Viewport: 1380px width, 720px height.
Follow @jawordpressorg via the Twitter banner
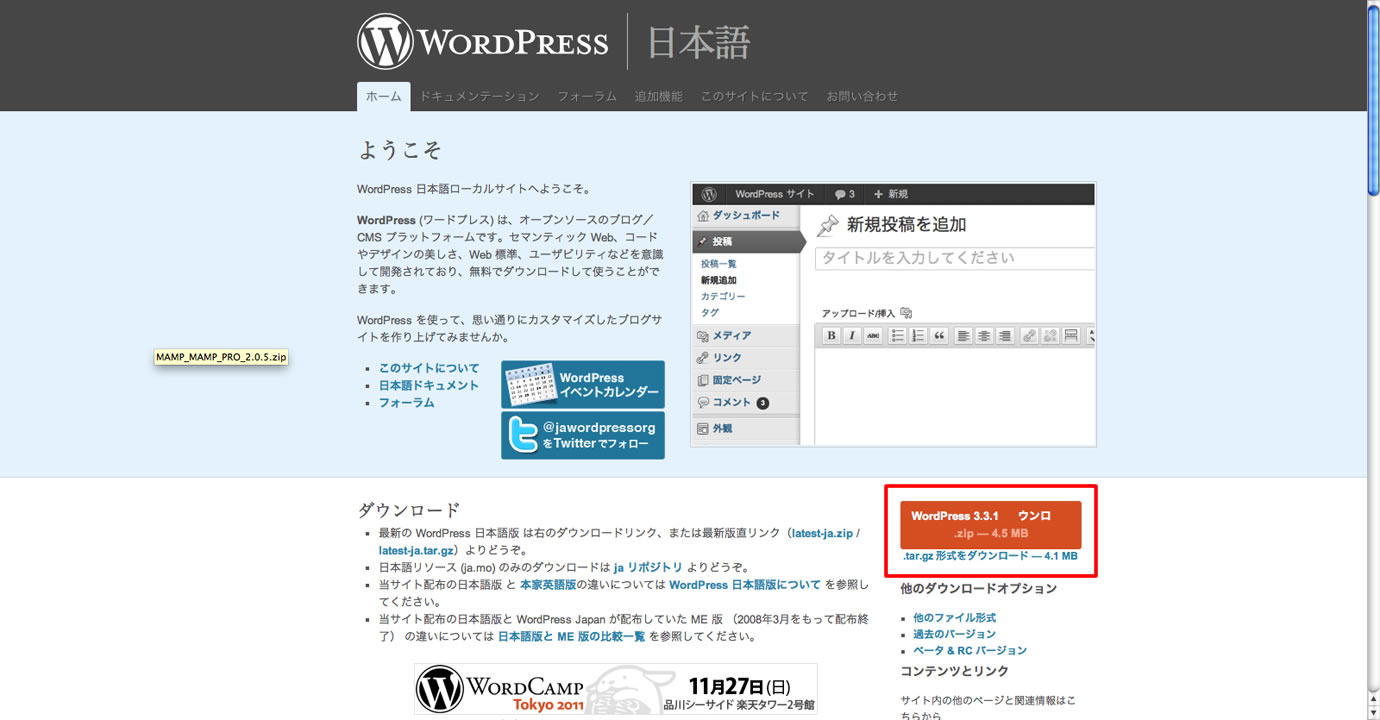point(583,436)
